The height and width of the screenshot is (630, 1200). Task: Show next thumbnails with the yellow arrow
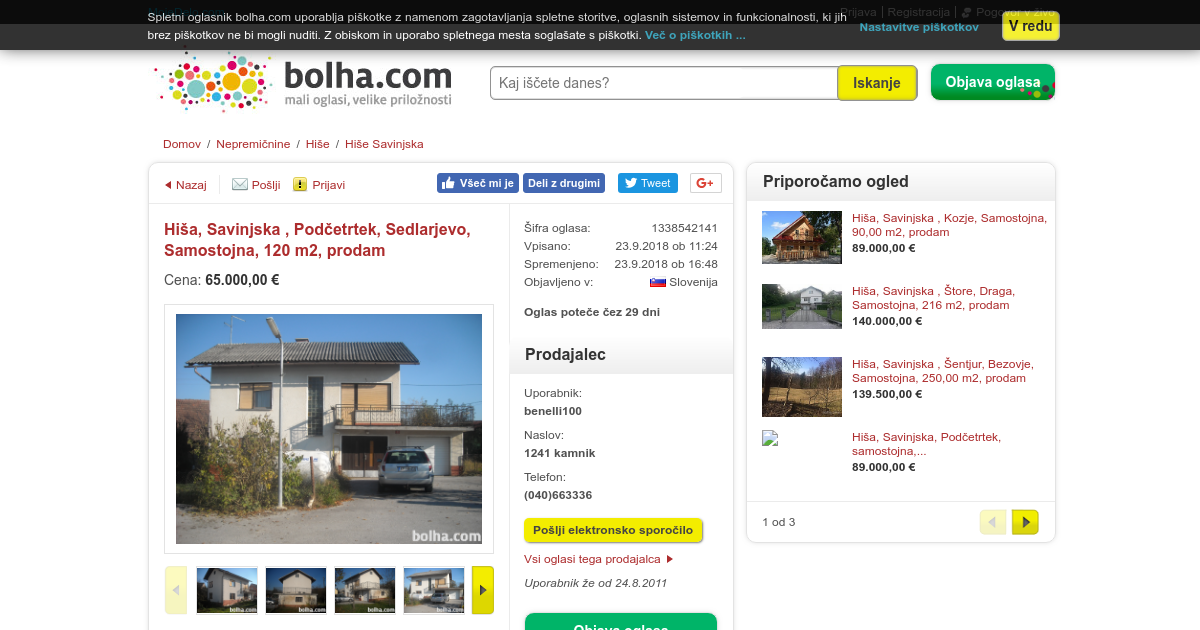point(483,590)
